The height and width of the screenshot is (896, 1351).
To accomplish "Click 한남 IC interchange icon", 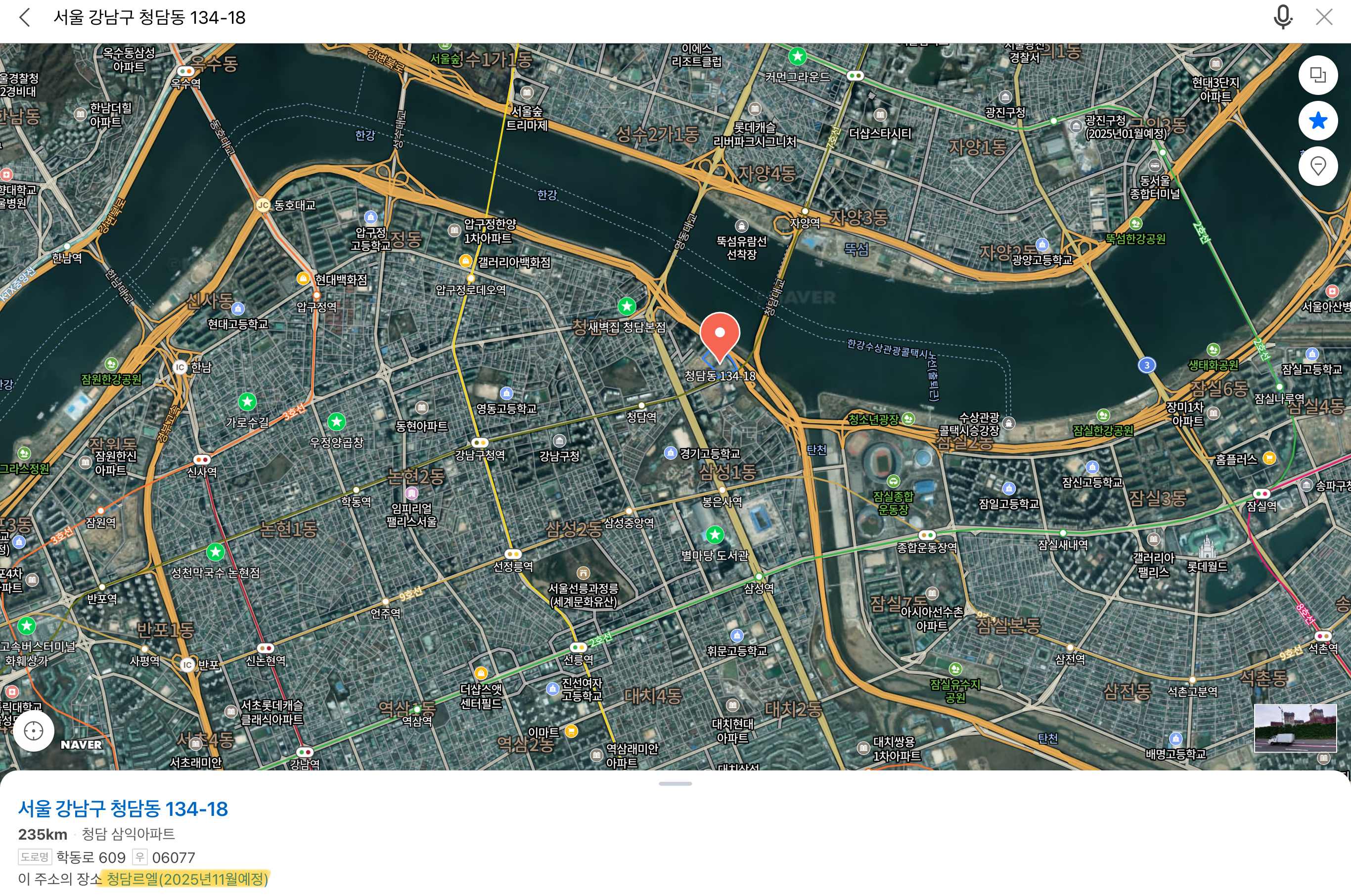I will [180, 367].
